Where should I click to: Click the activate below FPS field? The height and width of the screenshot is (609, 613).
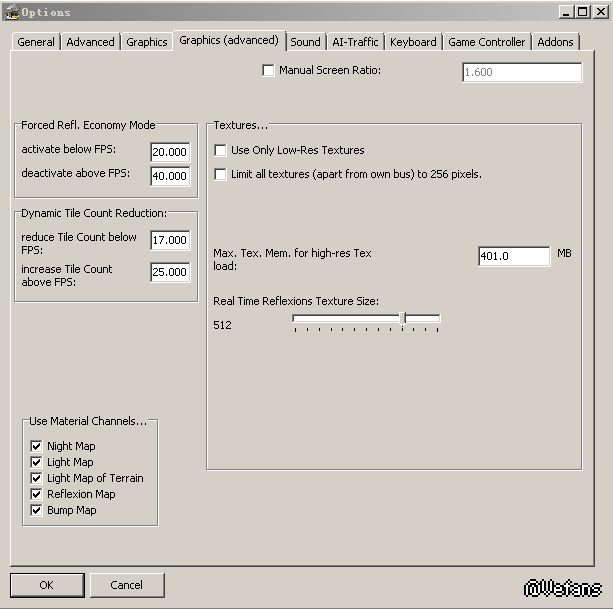pyautogui.click(x=170, y=152)
